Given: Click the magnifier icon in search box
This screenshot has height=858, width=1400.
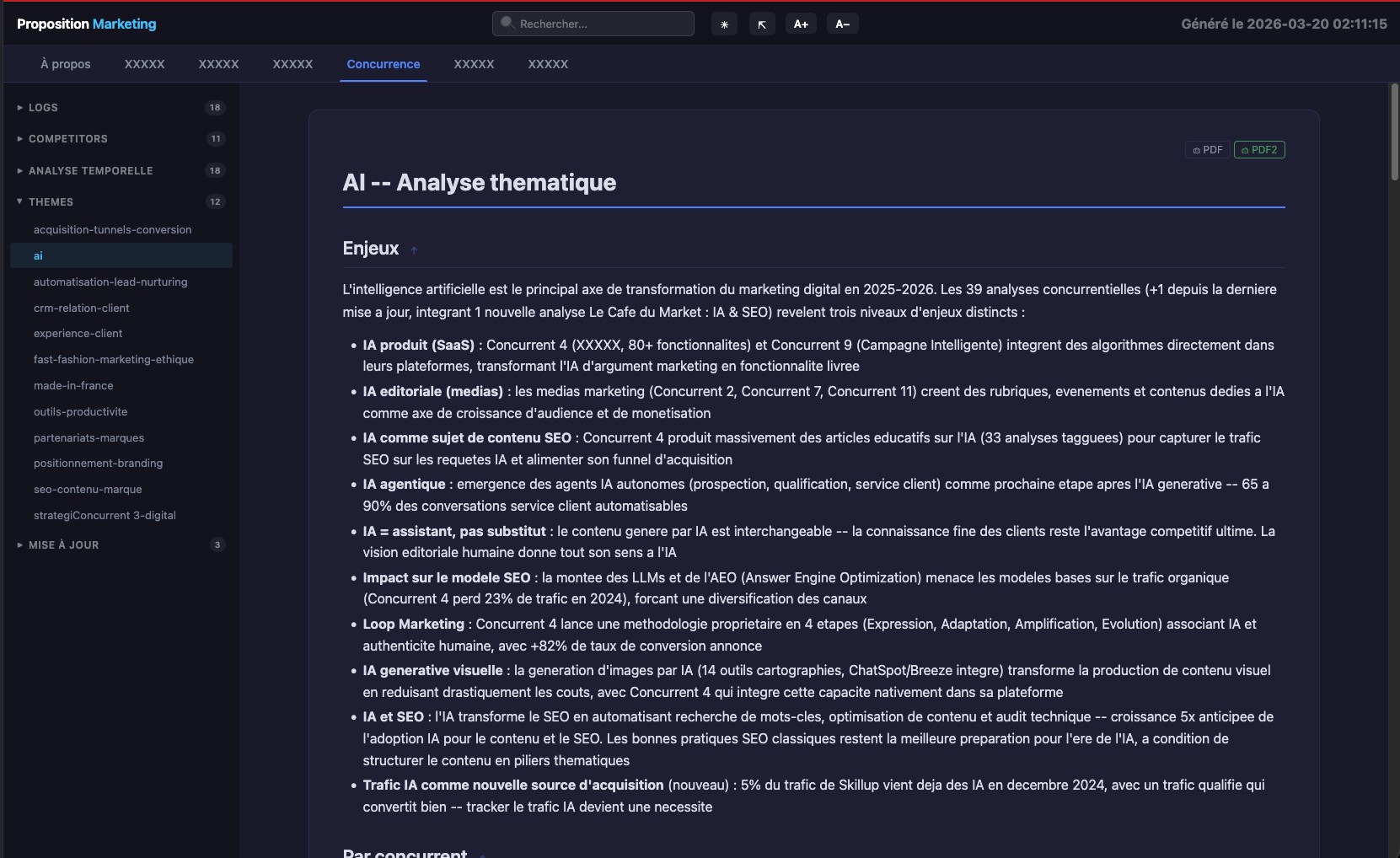Looking at the screenshot, I should click(x=507, y=23).
